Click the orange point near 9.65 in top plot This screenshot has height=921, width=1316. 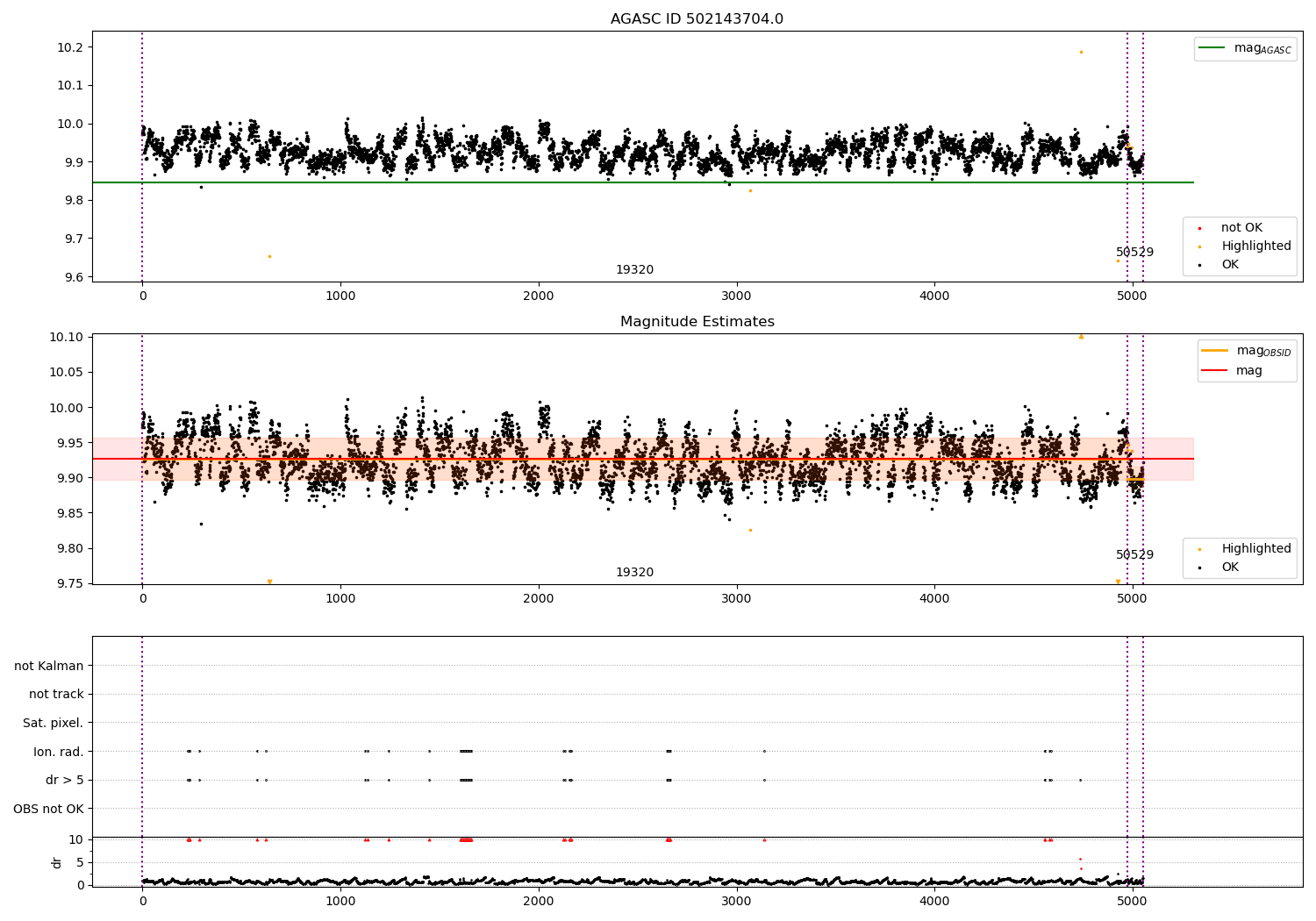269,256
